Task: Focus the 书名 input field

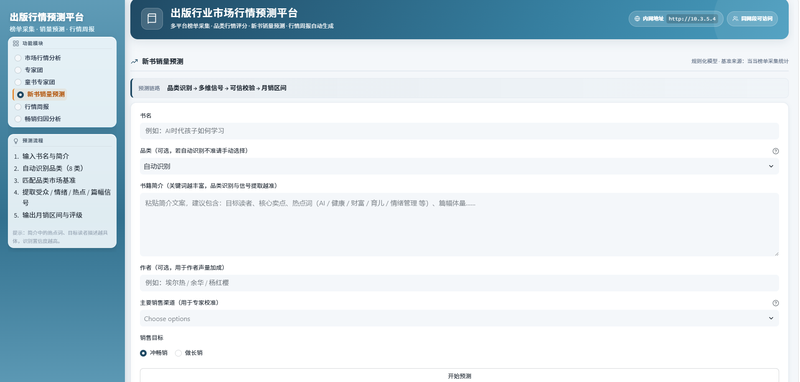Action: [459, 131]
